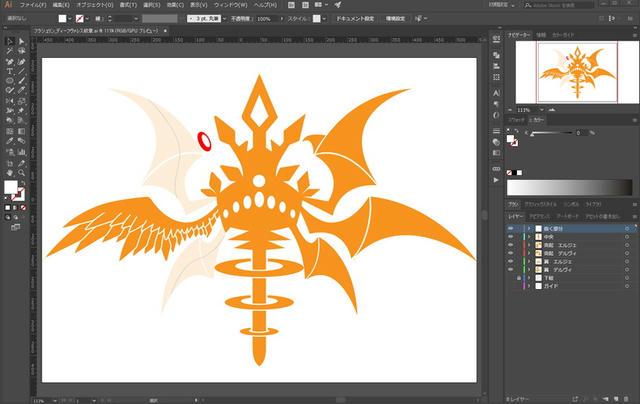The height and width of the screenshot is (404, 640).
Task: Open the Character panel 'A' dock icon
Action: tap(496, 93)
